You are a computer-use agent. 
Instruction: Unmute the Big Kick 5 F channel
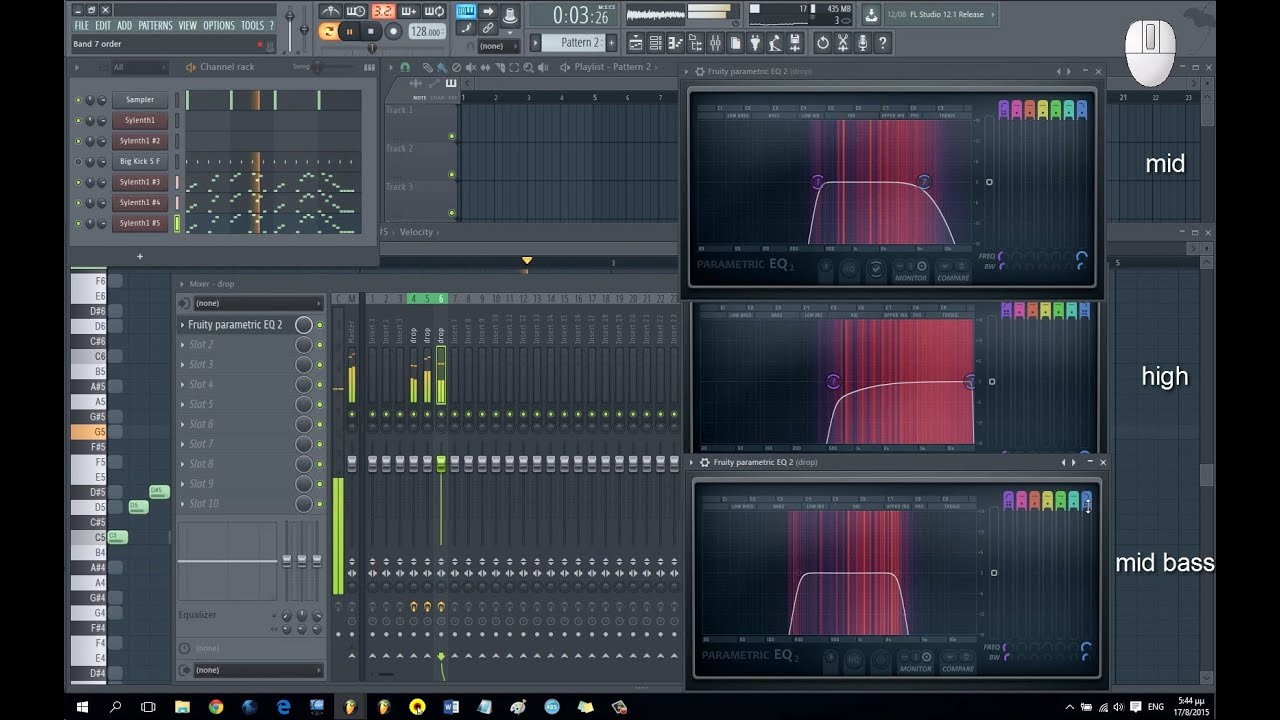[78, 161]
